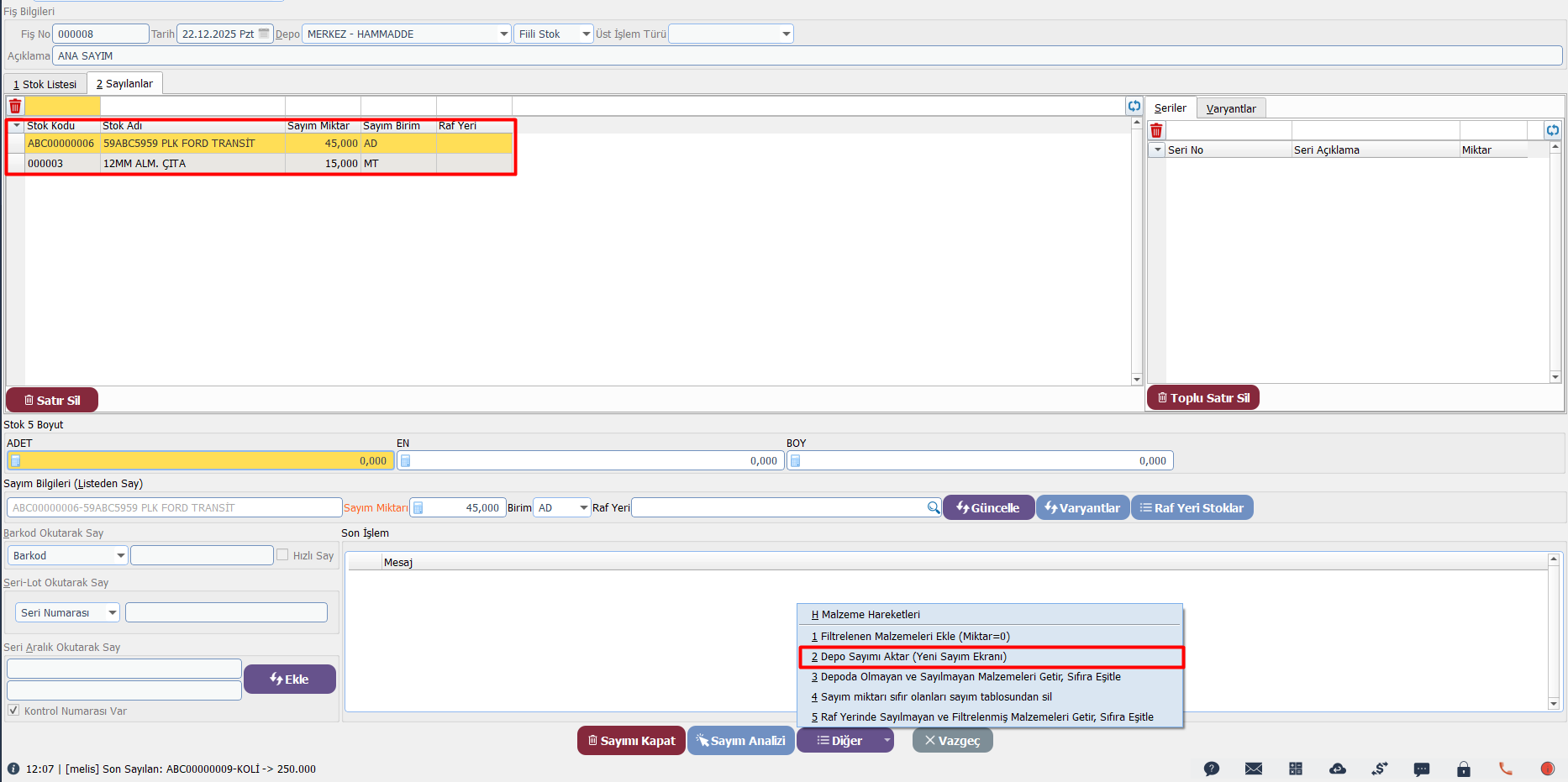The height and width of the screenshot is (782, 1568).
Task: Toggle the Hızlı Say checkbox
Action: tap(283, 555)
